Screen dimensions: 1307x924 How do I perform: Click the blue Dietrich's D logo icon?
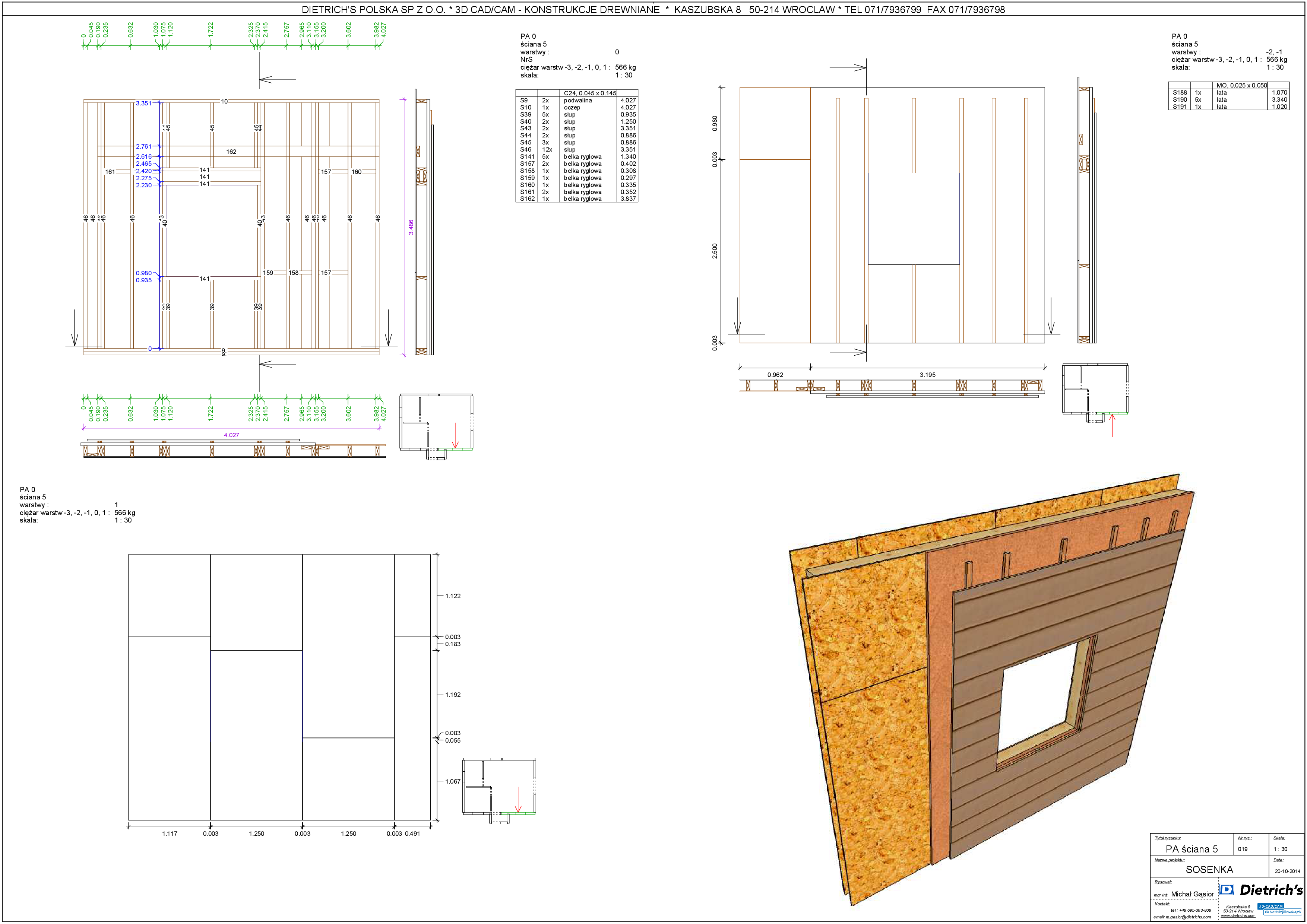coord(1226,889)
